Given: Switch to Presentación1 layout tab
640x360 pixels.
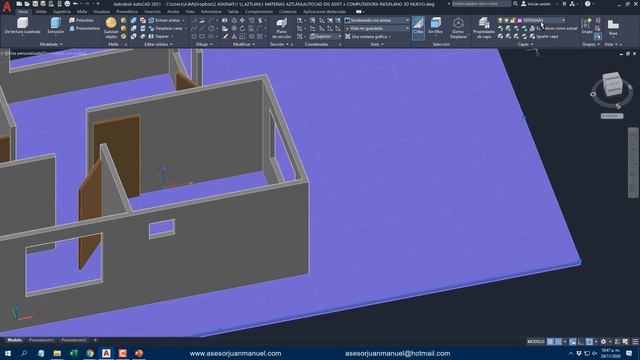Looking at the screenshot, I should (41, 340).
